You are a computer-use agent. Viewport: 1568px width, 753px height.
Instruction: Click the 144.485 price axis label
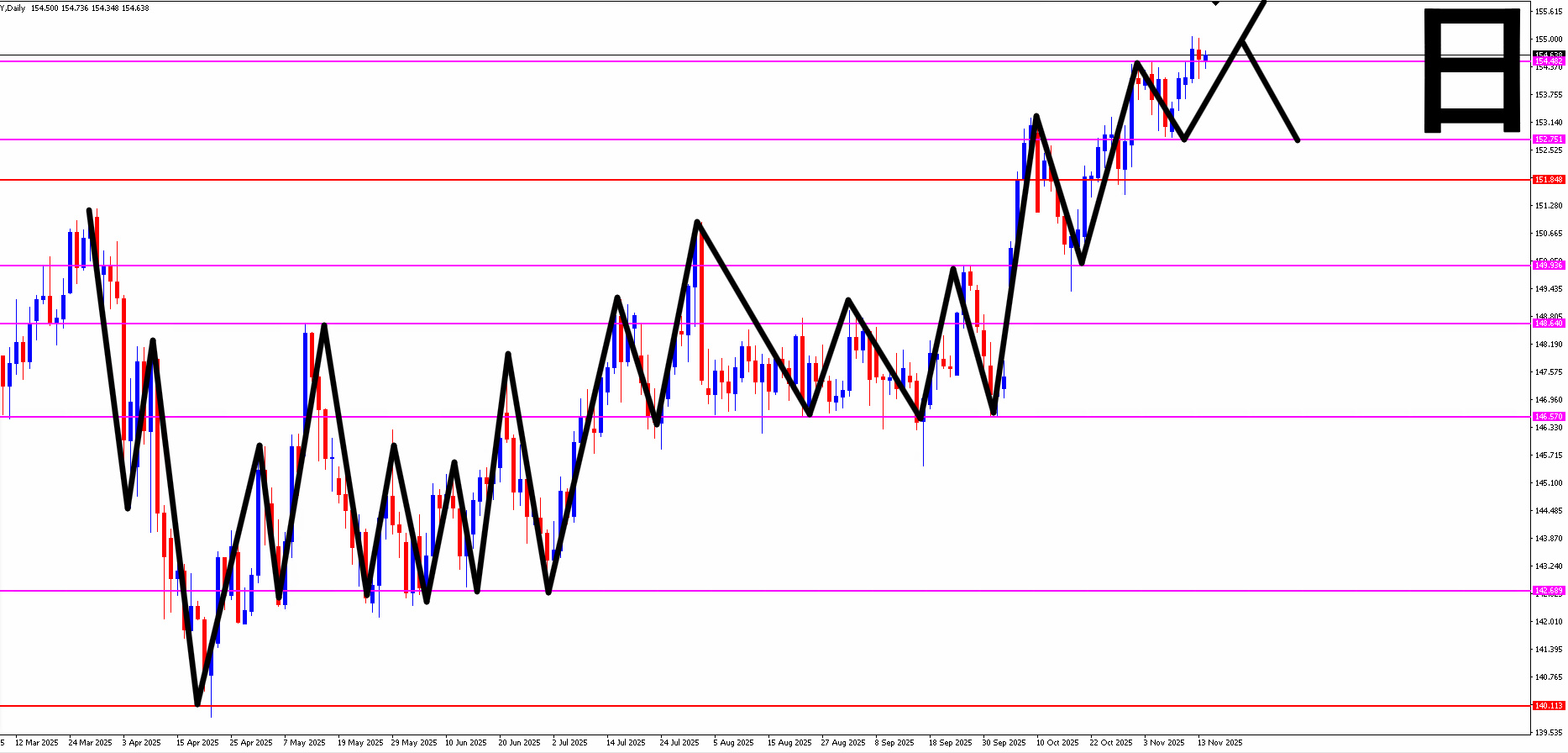pos(1549,511)
